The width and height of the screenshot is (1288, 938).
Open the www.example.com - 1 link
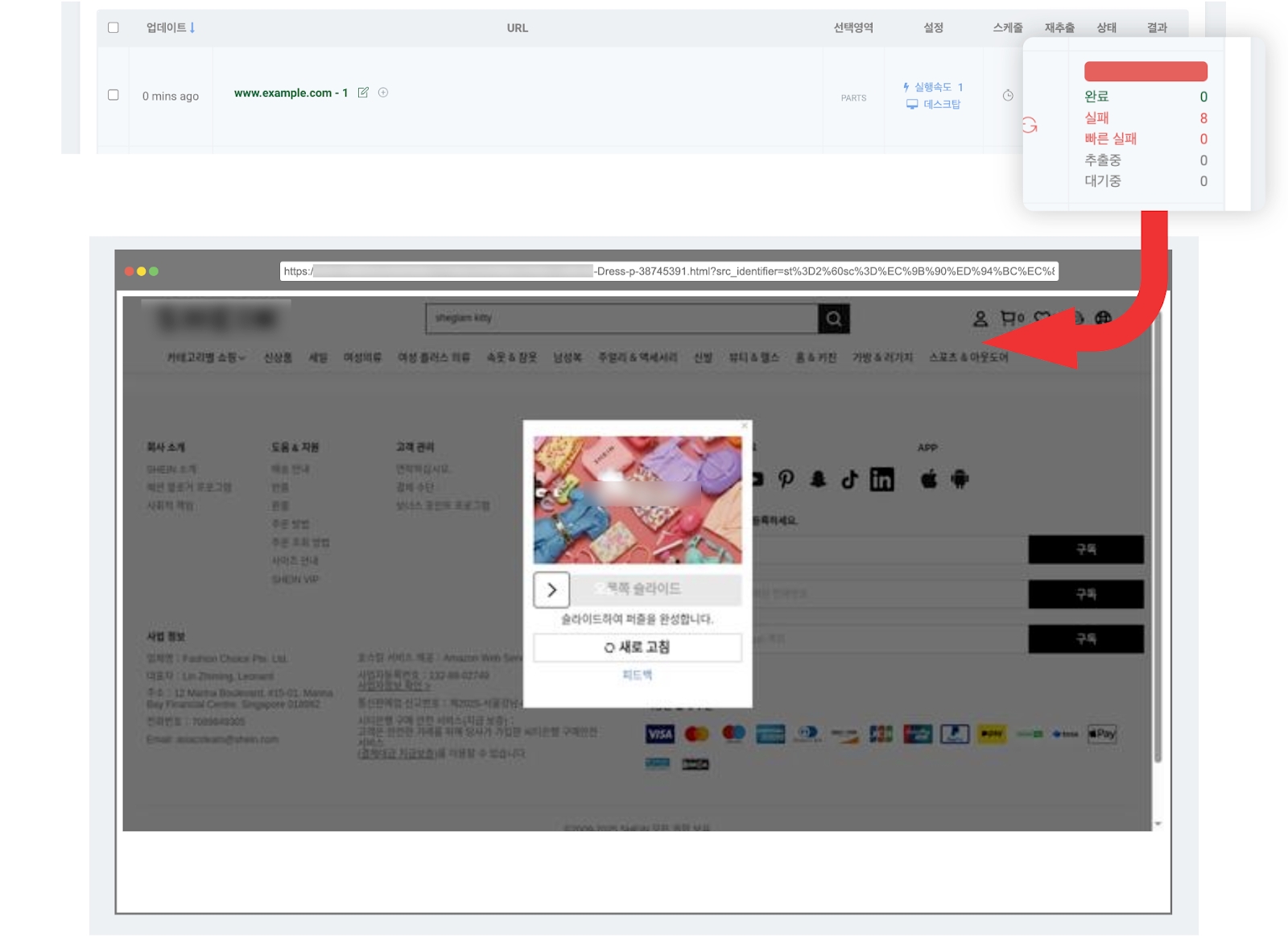pyautogui.click(x=291, y=93)
